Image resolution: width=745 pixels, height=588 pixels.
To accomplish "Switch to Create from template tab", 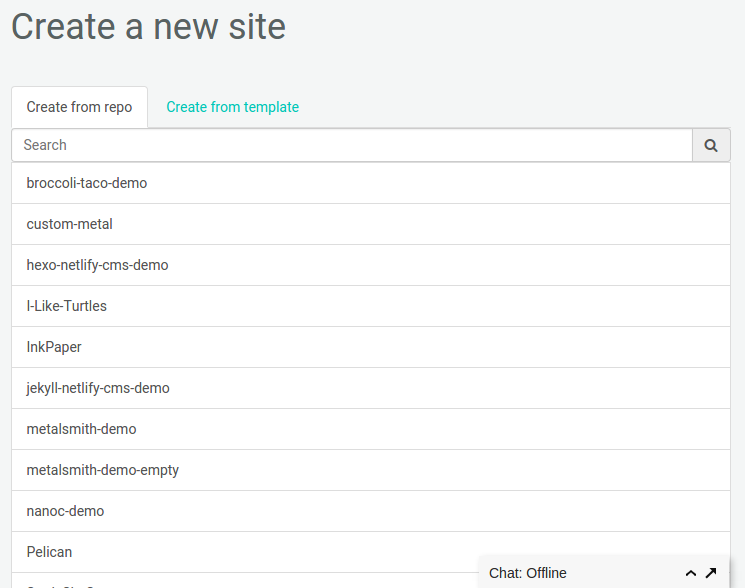I will click(x=232, y=107).
